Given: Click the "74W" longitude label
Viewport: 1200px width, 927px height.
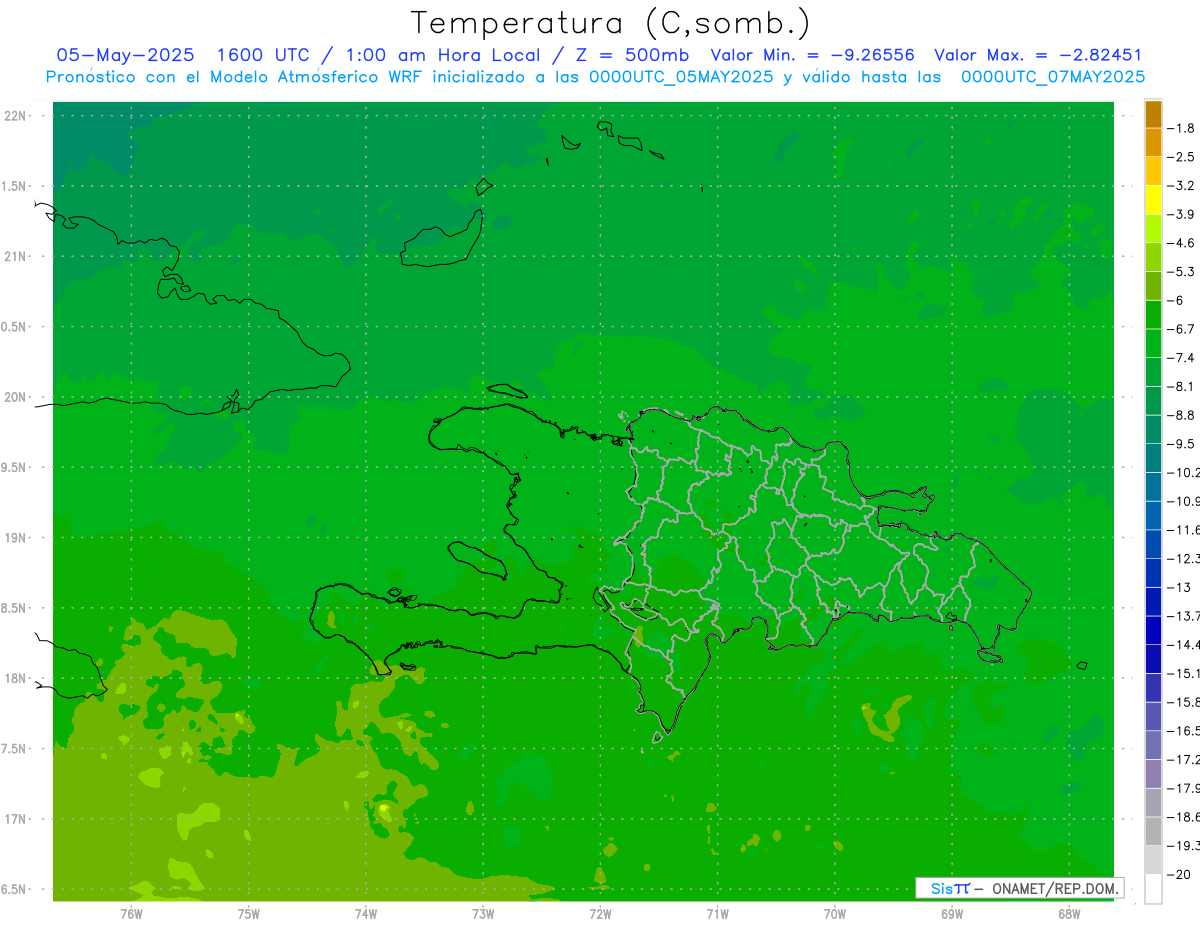Looking at the screenshot, I should 366,914.
